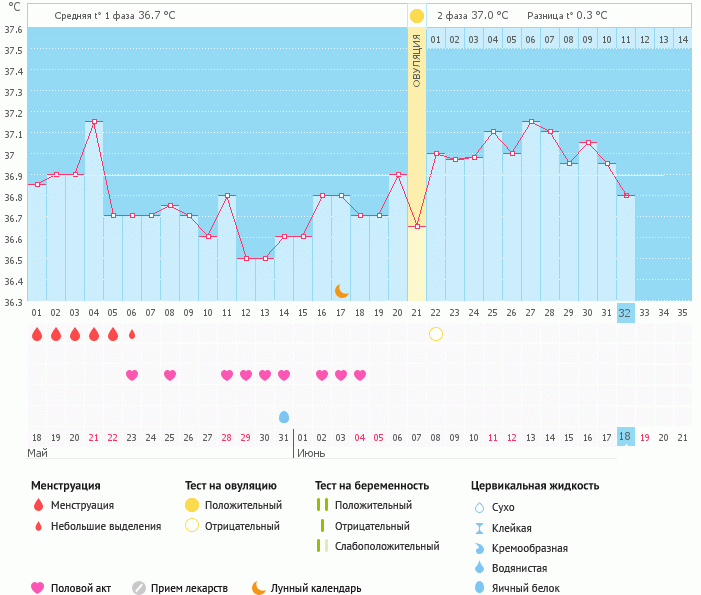Click the menstruation drop on cycle day 01

tap(37, 334)
